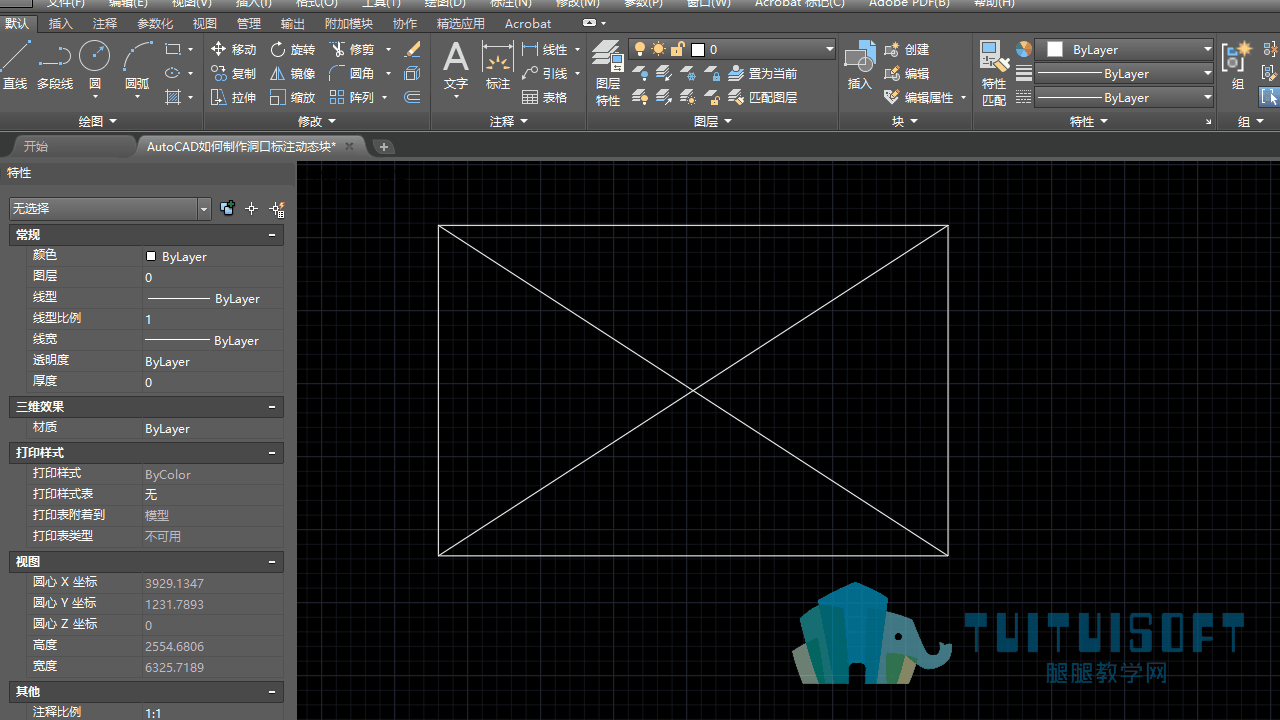The height and width of the screenshot is (720, 1280).
Task: Choose the 移动 (Move) tool
Action: pos(233,49)
